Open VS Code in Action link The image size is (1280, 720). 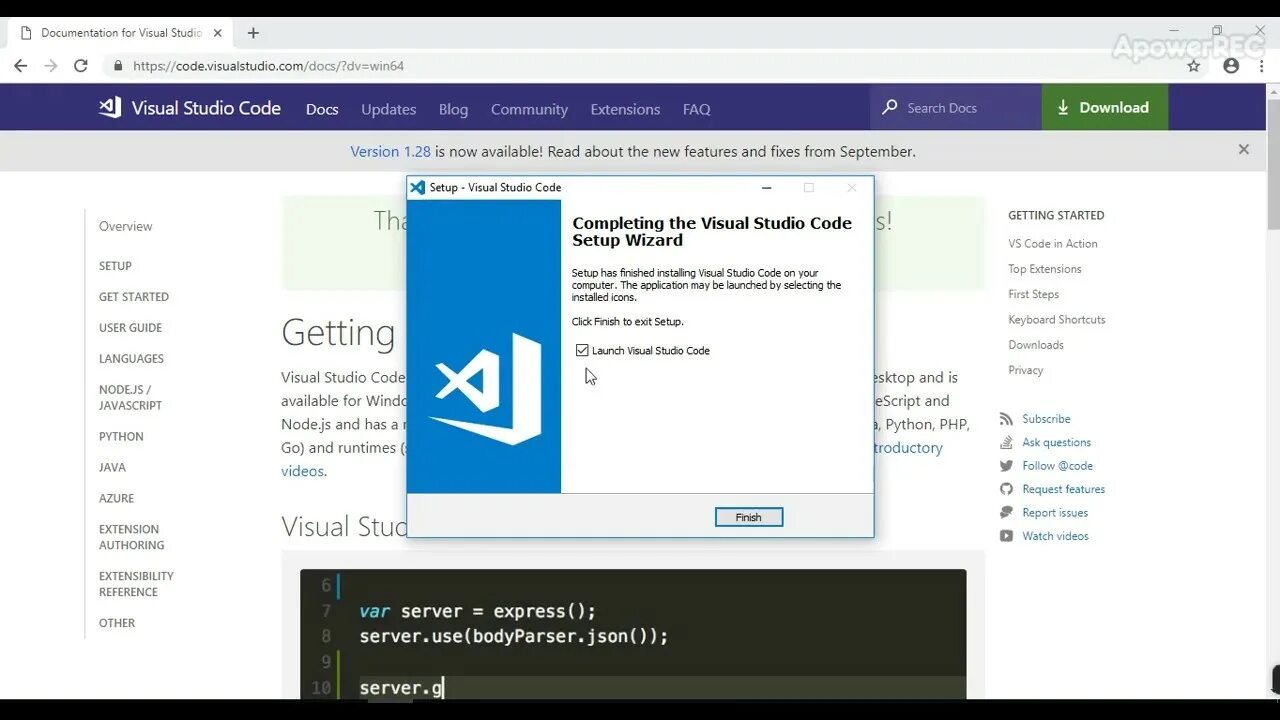coord(1053,243)
